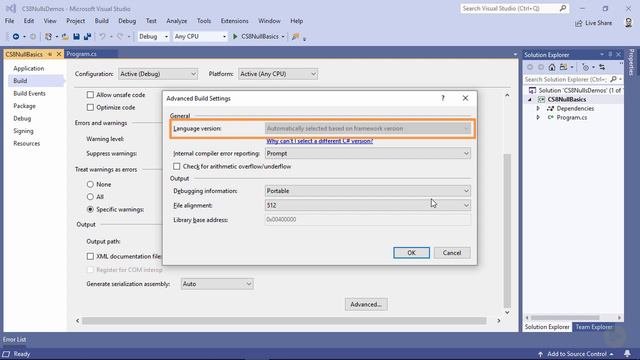Click Switch Views icon in Solution Explorer
This screenshot has width=640, height=360.
click(564, 67)
